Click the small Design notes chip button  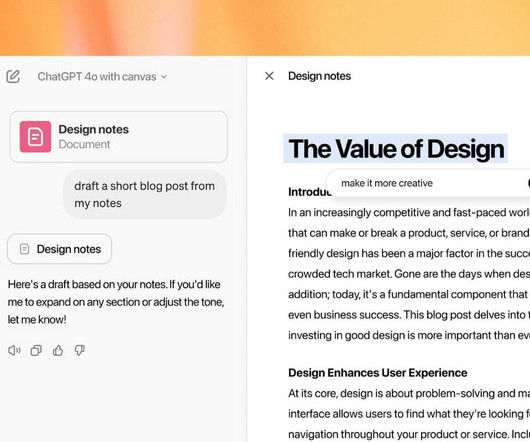tap(59, 249)
